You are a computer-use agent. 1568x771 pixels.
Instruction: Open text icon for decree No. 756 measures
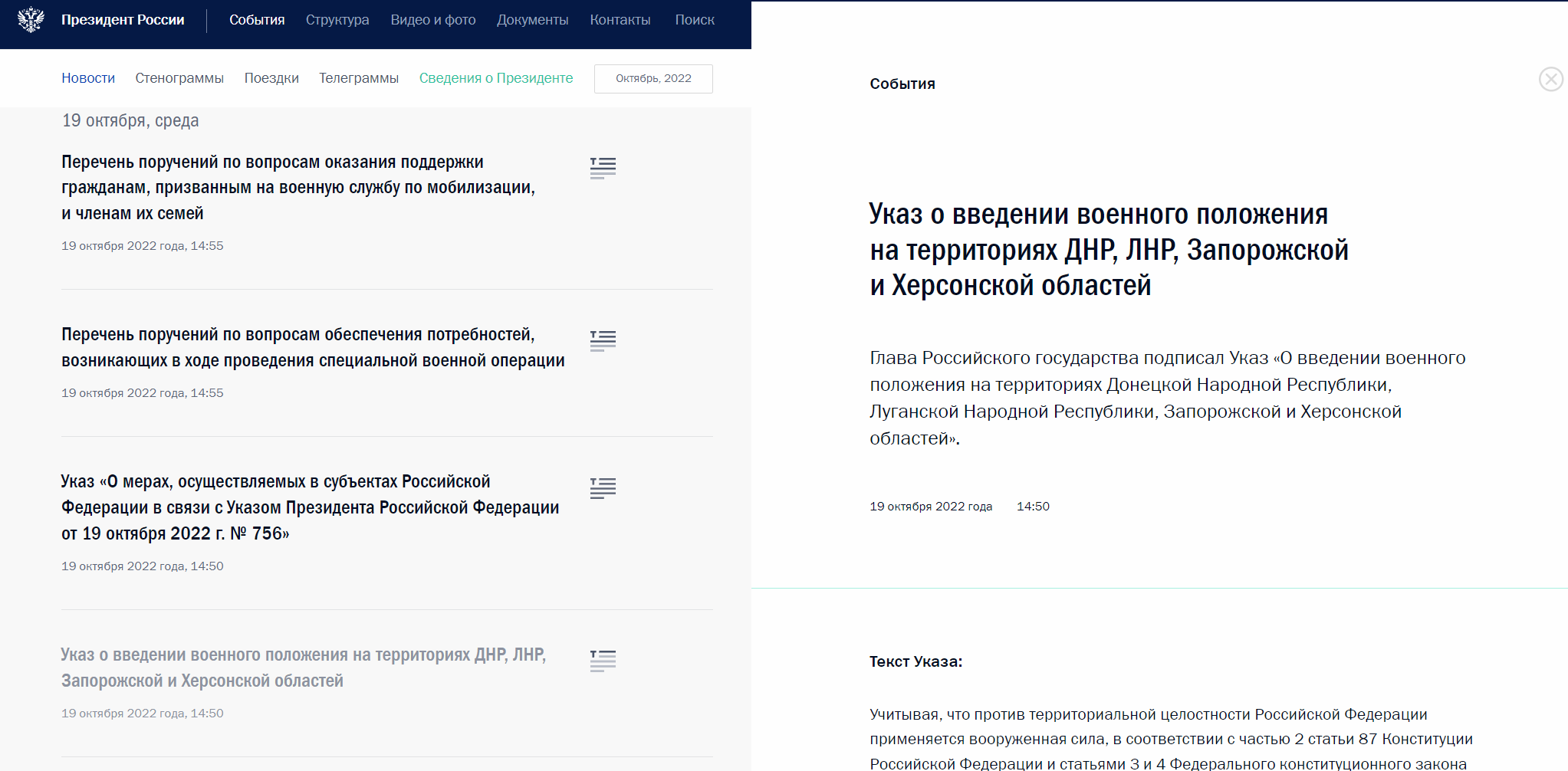click(x=603, y=488)
